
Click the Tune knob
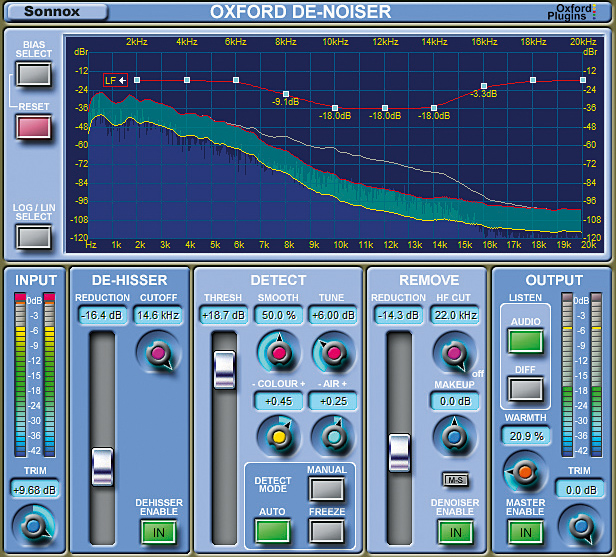point(333,352)
